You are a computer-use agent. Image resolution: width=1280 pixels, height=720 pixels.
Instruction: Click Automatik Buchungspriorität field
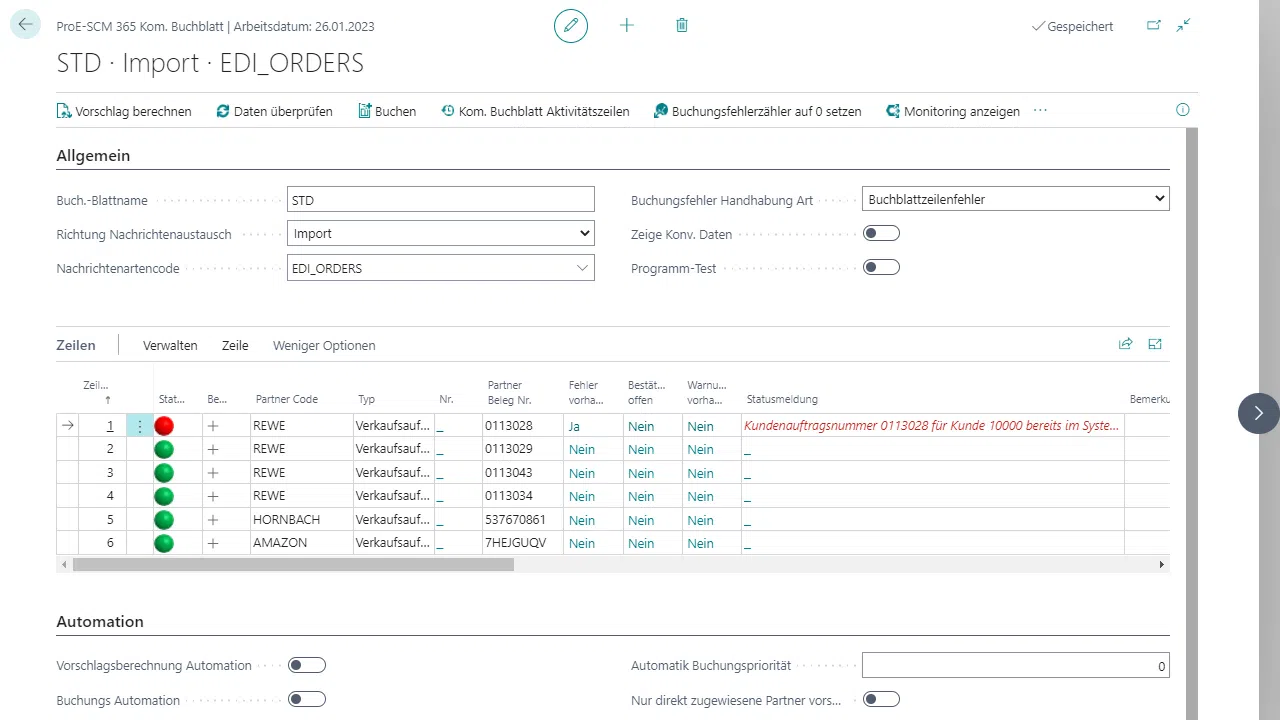1016,665
